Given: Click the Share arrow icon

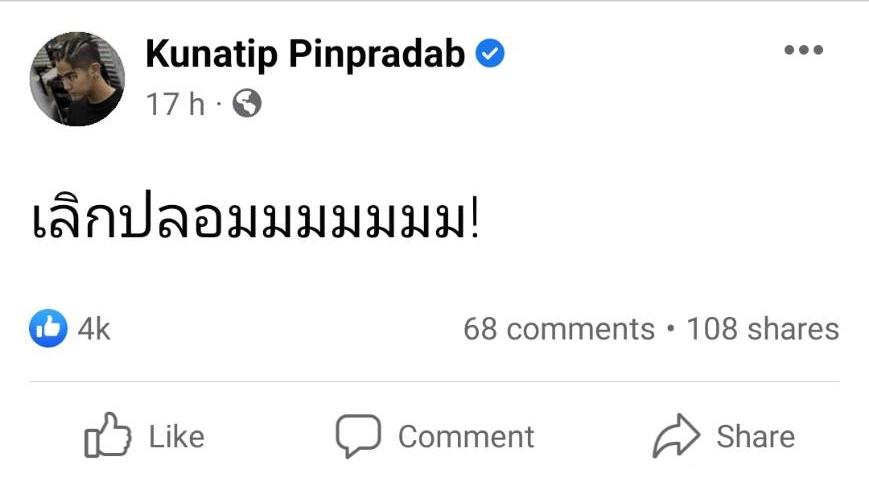Looking at the screenshot, I should coord(675,436).
